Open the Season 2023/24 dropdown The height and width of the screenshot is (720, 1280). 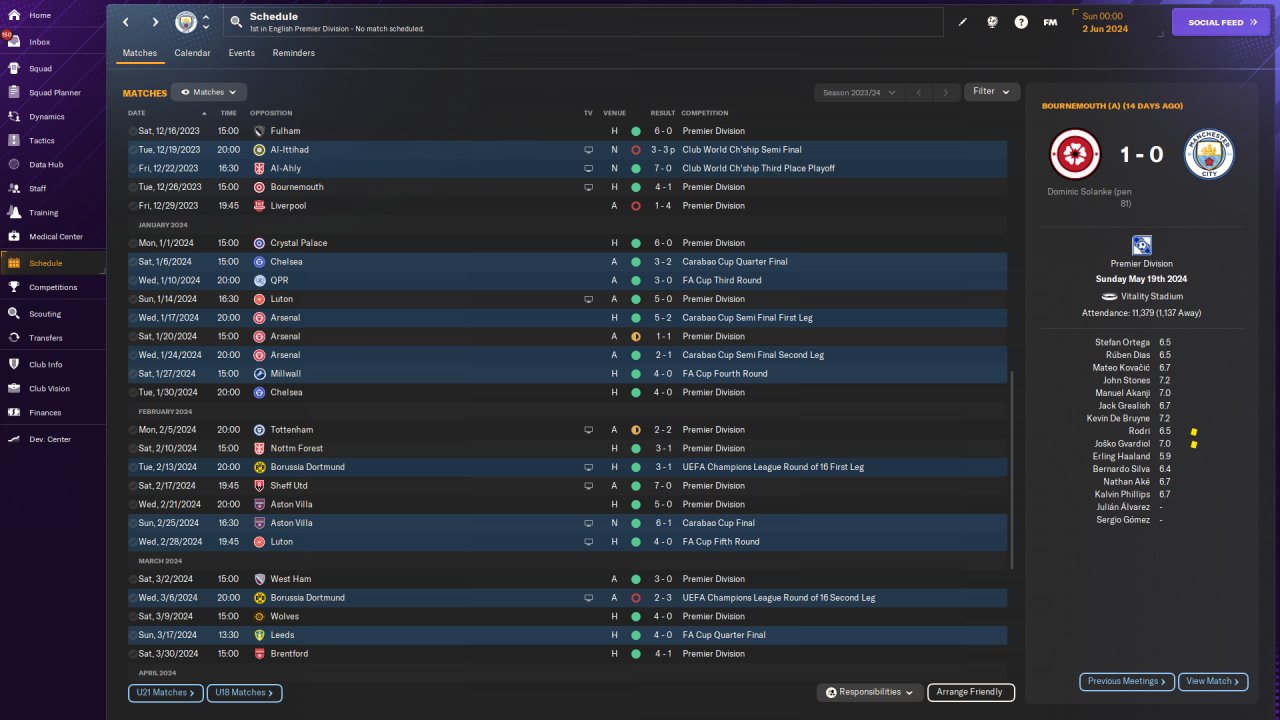pyautogui.click(x=859, y=92)
